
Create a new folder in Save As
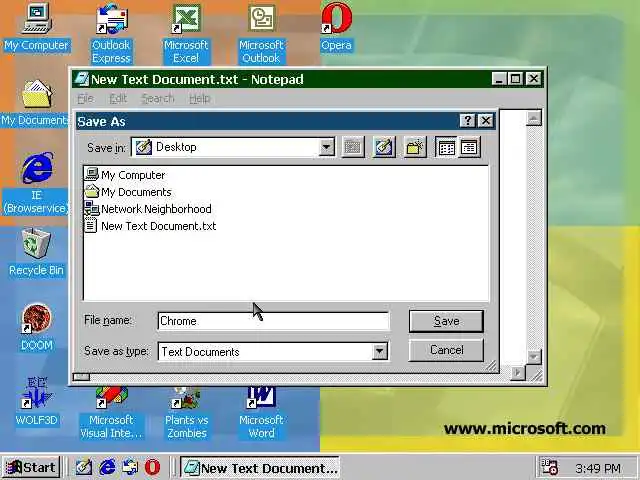point(415,147)
